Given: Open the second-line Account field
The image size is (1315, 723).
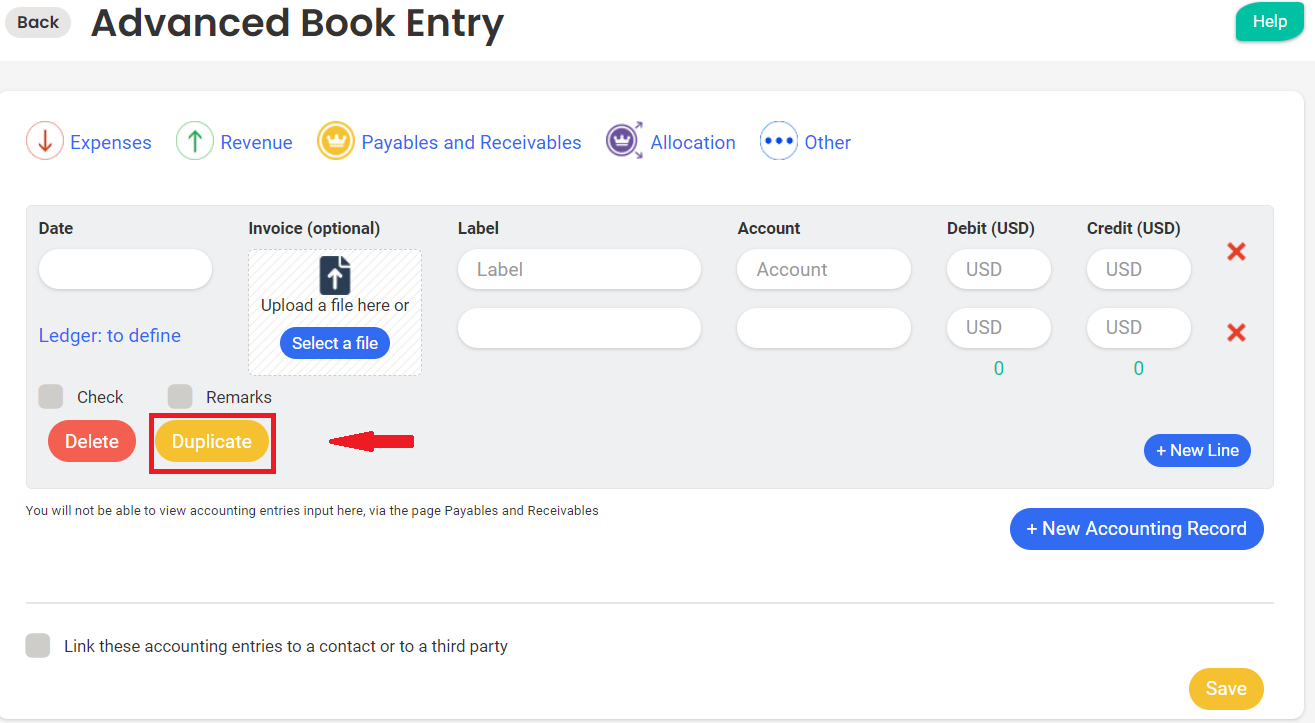Looking at the screenshot, I should click(823, 328).
